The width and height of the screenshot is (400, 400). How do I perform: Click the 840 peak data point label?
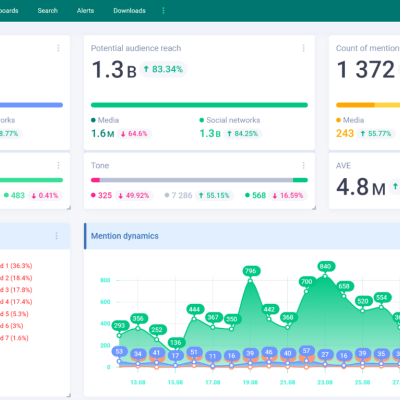(325, 266)
